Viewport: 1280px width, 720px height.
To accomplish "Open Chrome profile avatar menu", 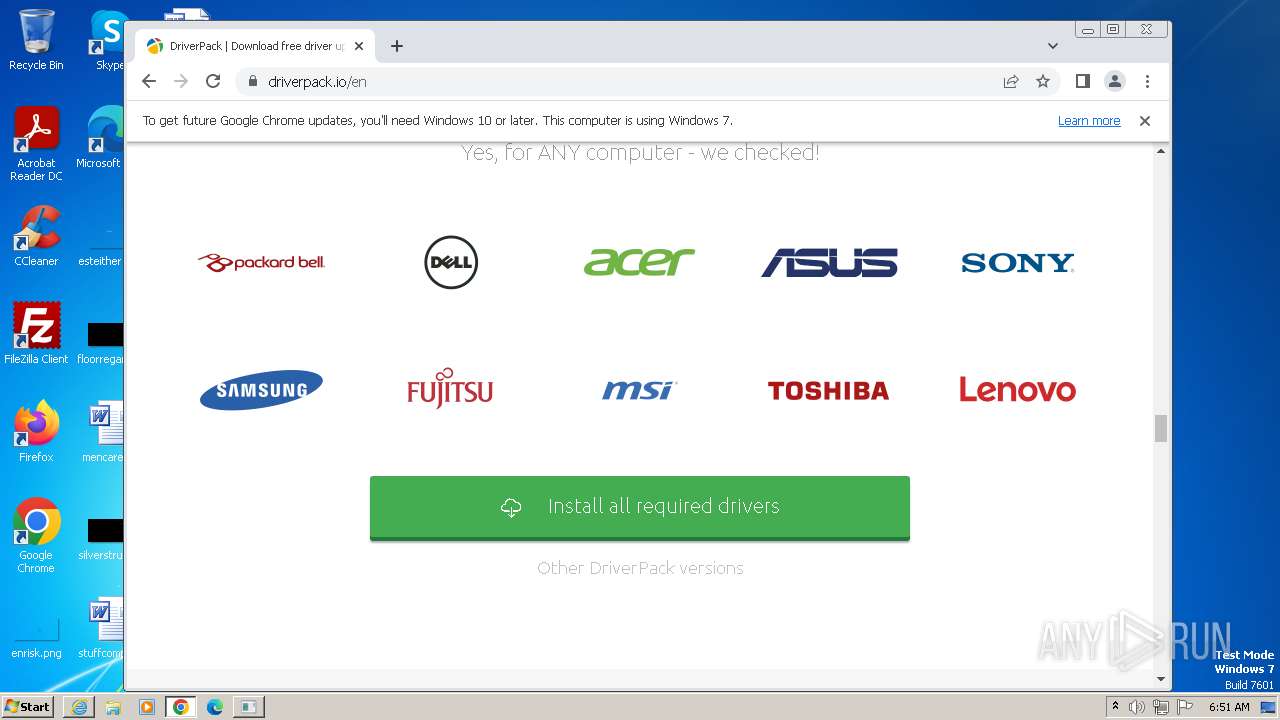I will click(1115, 81).
